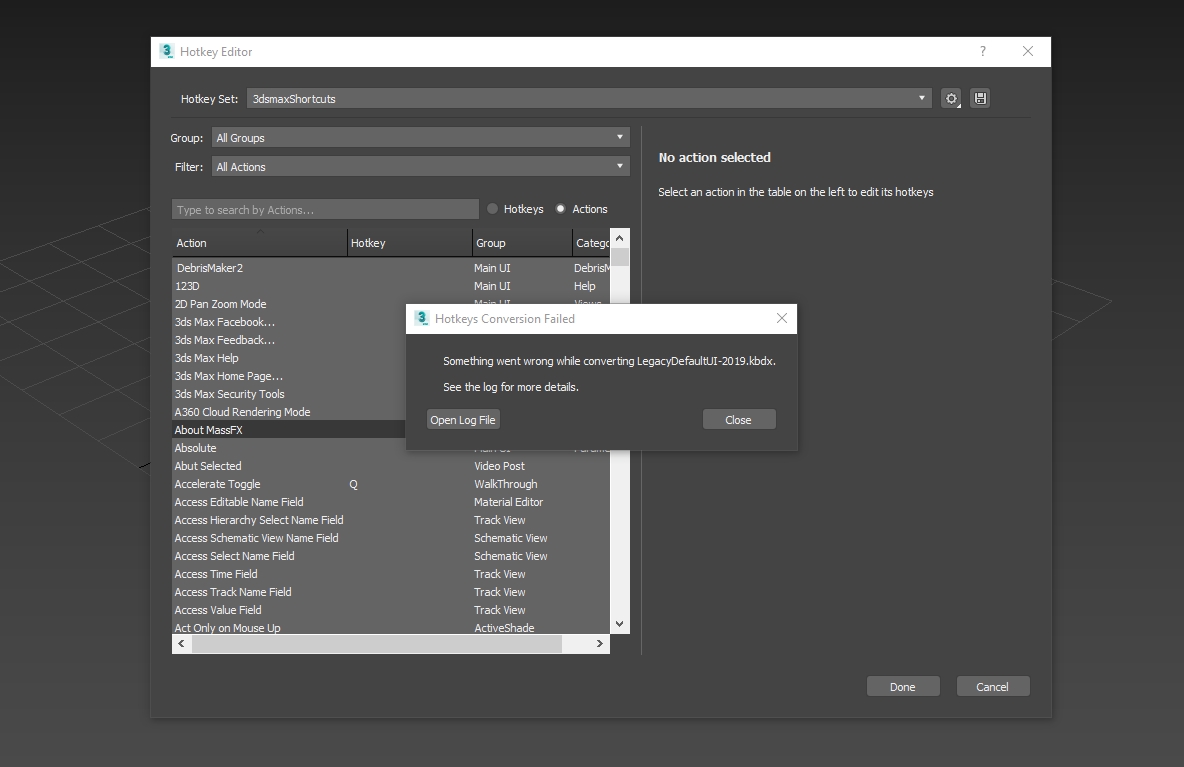Select the A360 Cloud Rendering Mode row

point(289,412)
